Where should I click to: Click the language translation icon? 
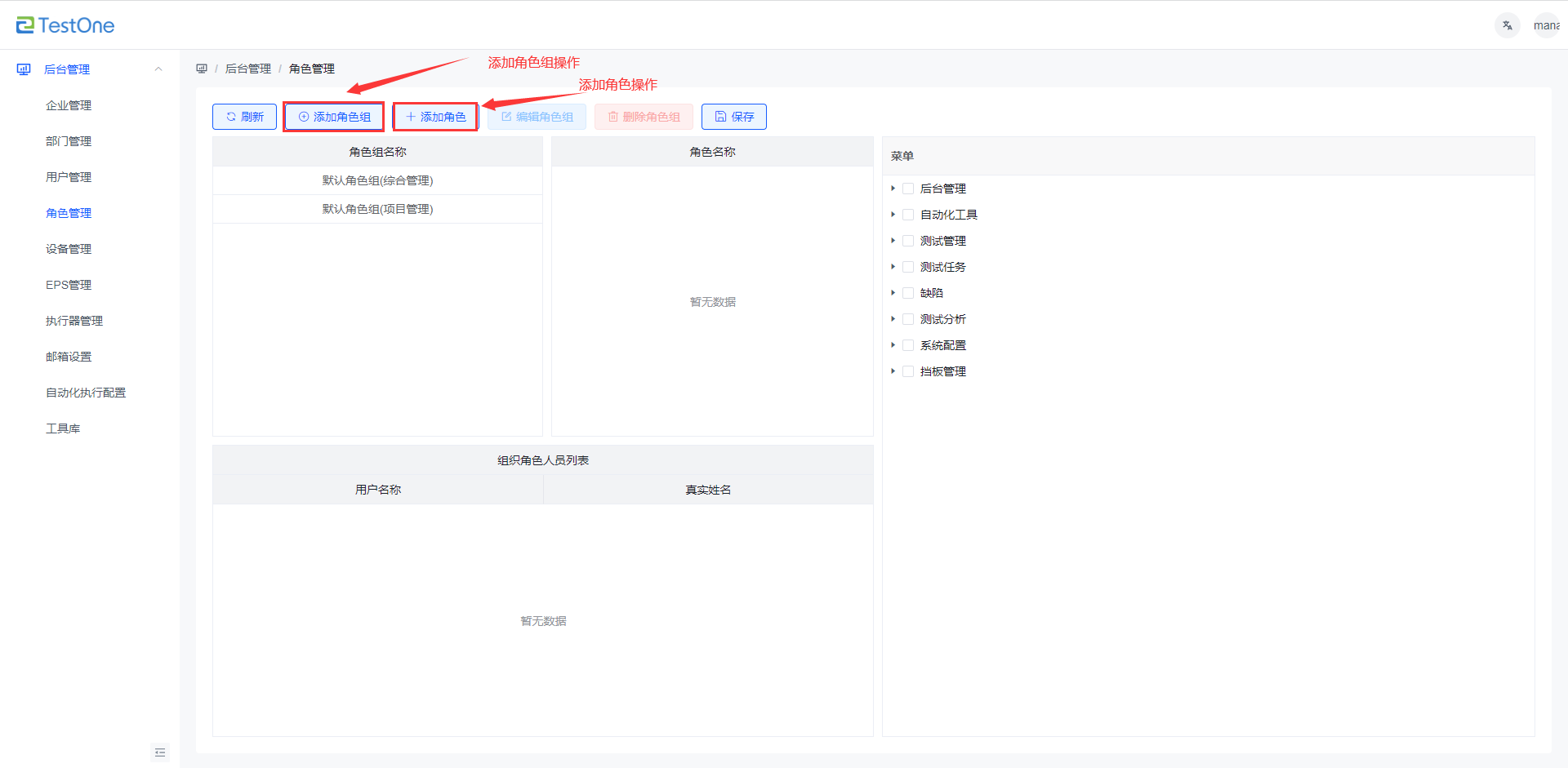[1507, 25]
